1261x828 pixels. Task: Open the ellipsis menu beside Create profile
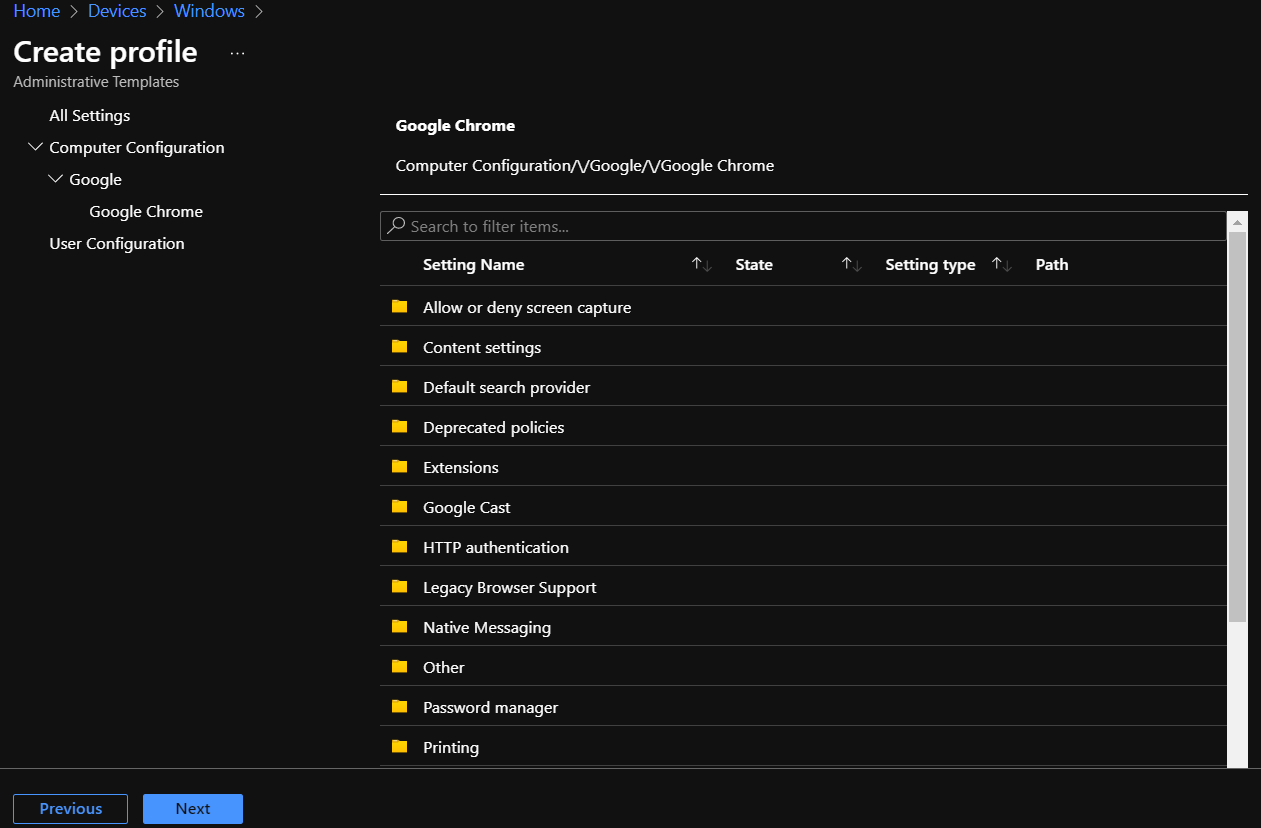point(237,53)
